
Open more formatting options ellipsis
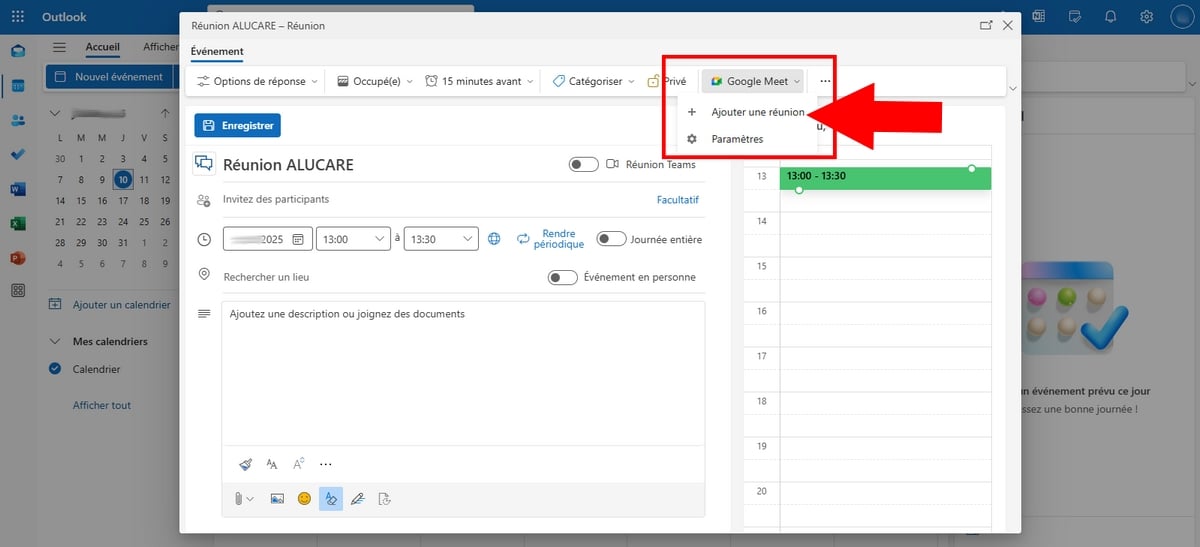point(325,464)
